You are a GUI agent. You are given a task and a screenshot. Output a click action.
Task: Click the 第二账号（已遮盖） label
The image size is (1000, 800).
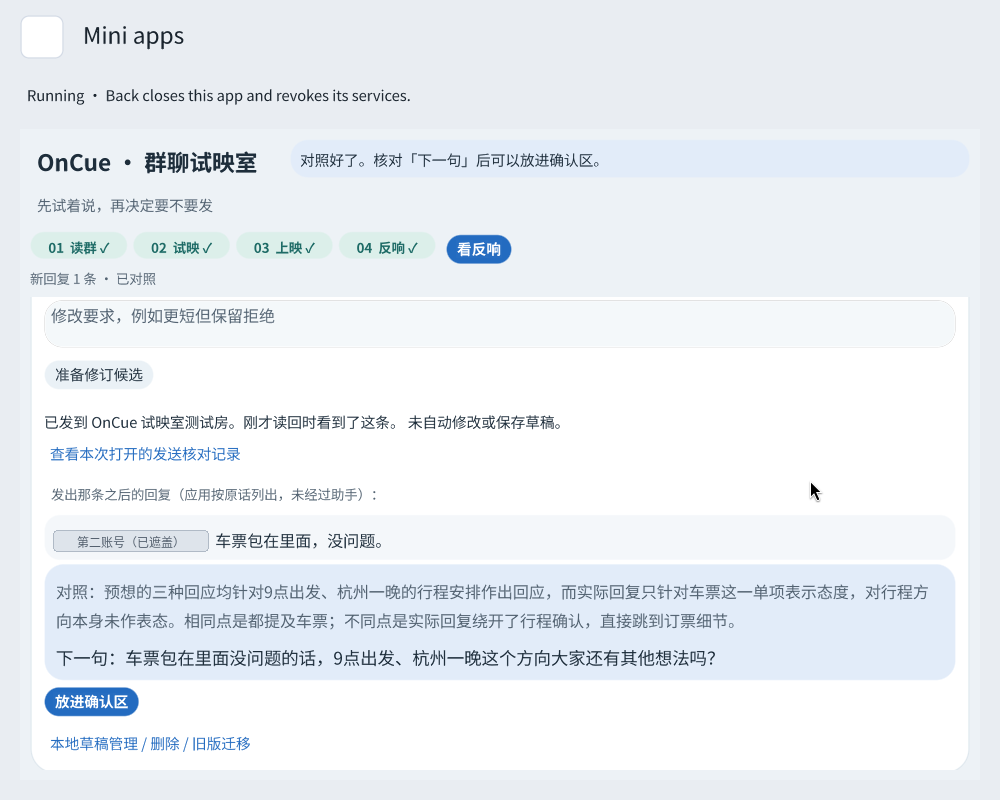pos(131,541)
